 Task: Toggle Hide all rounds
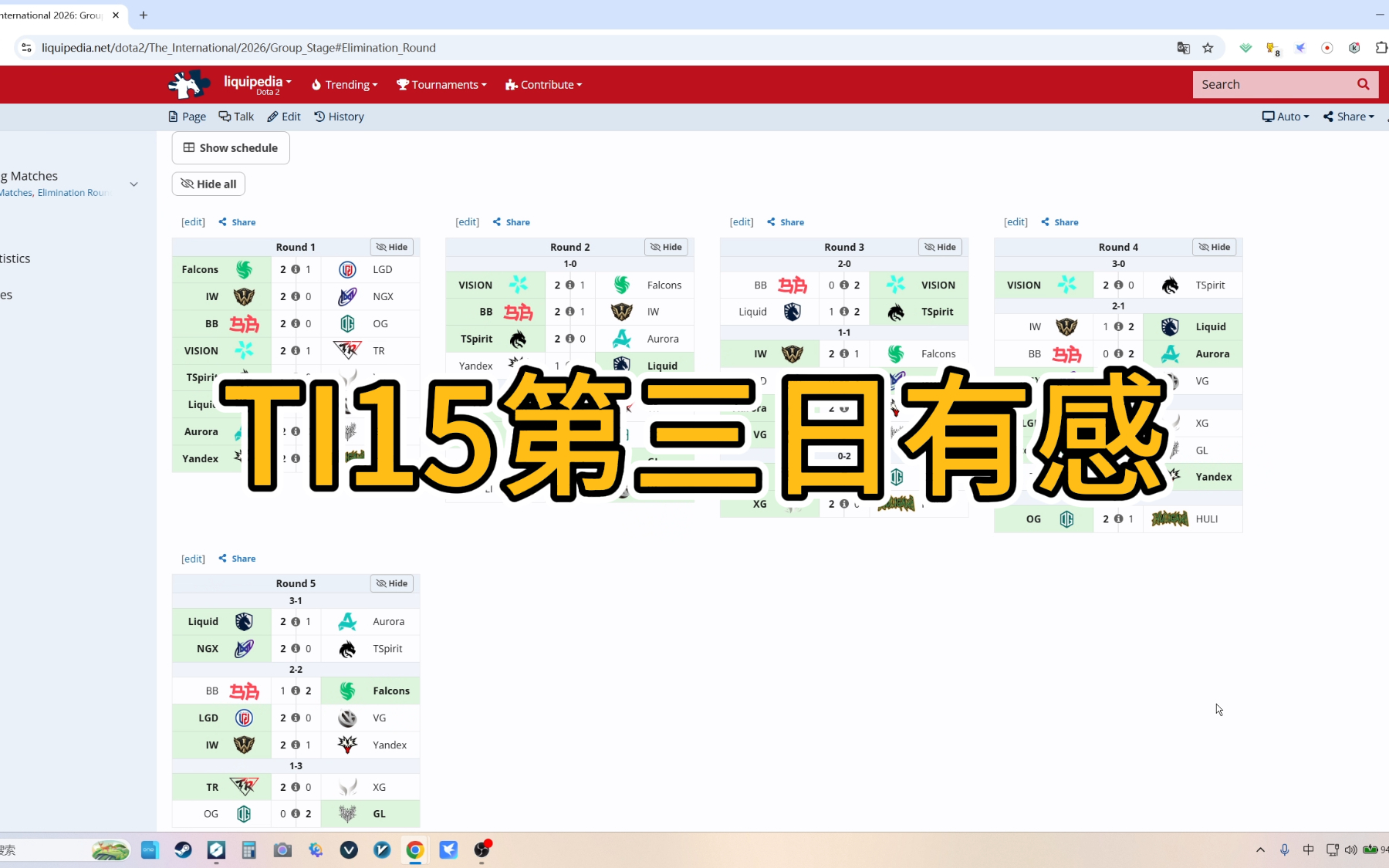click(208, 184)
